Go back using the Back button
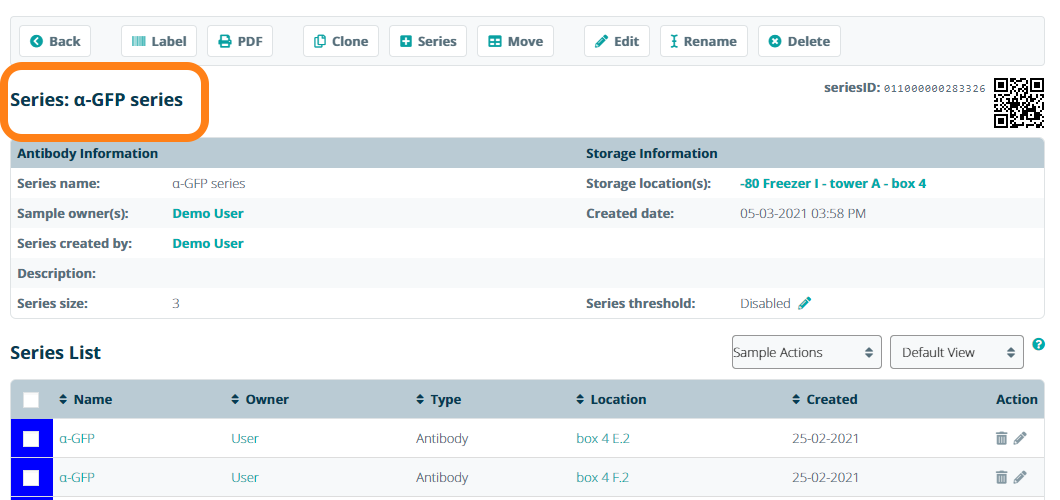The image size is (1060, 500). coord(55,41)
